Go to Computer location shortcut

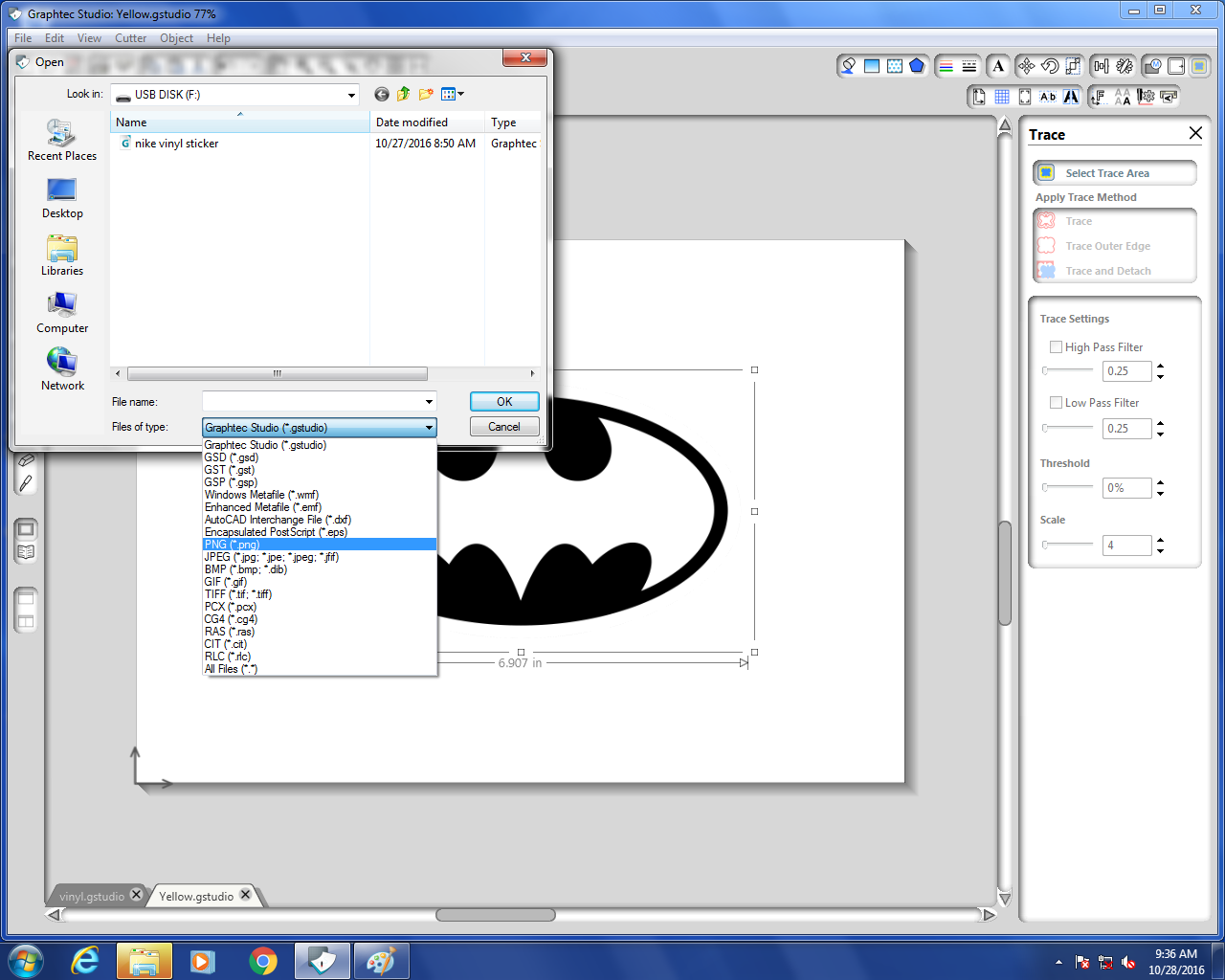click(x=62, y=313)
